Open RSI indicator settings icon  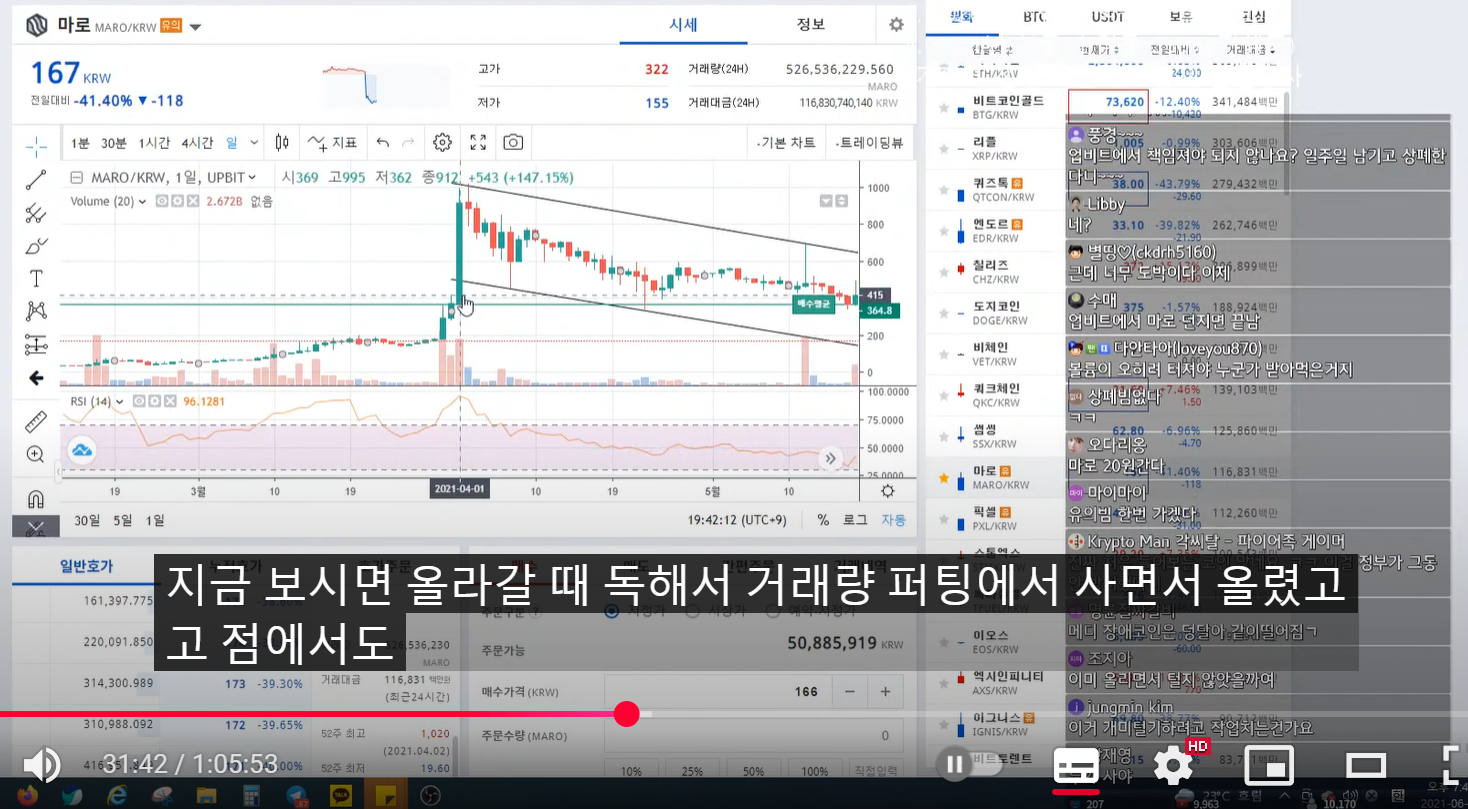pos(154,401)
